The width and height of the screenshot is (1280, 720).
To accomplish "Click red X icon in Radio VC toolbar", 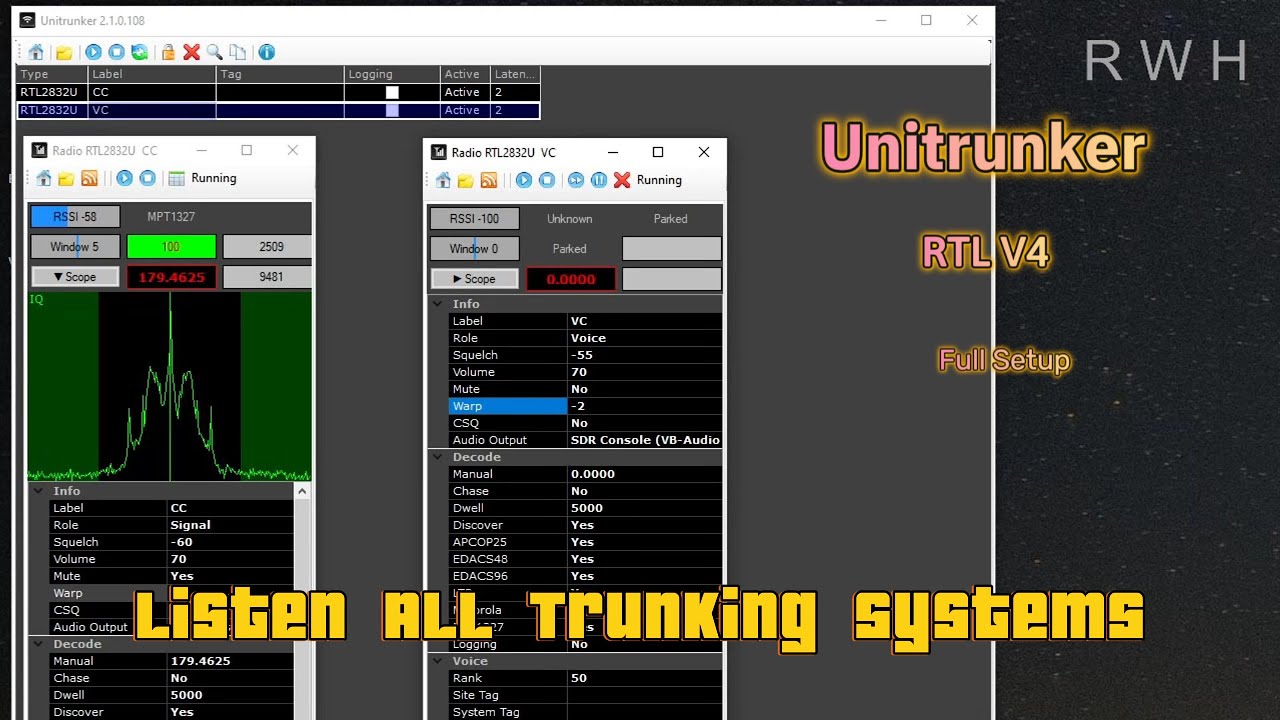I will 622,180.
